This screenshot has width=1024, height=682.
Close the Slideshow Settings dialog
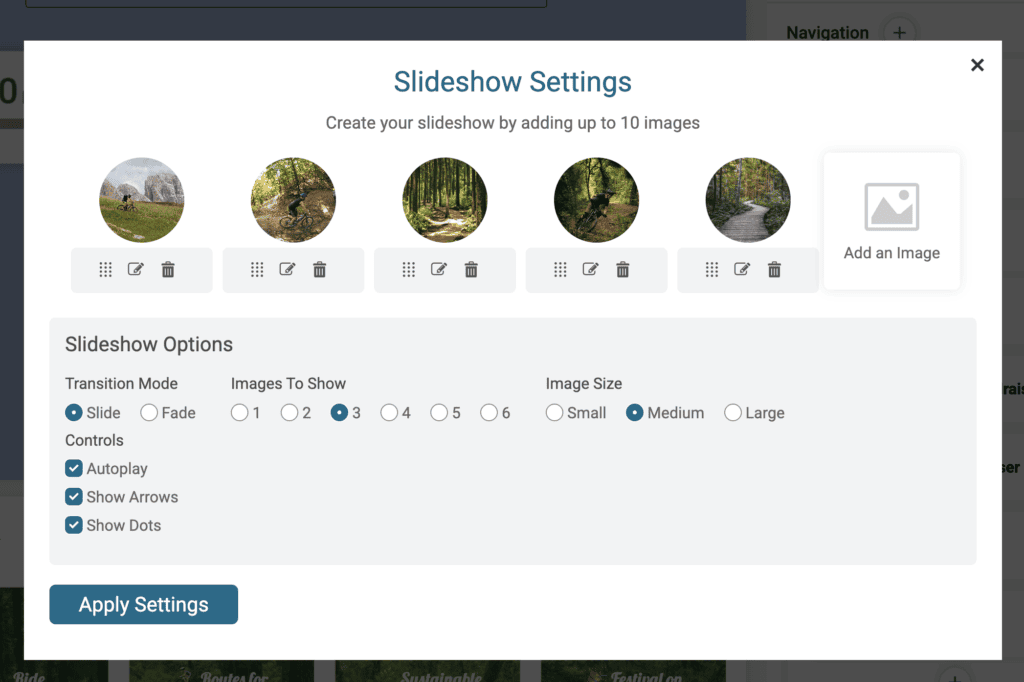click(977, 65)
